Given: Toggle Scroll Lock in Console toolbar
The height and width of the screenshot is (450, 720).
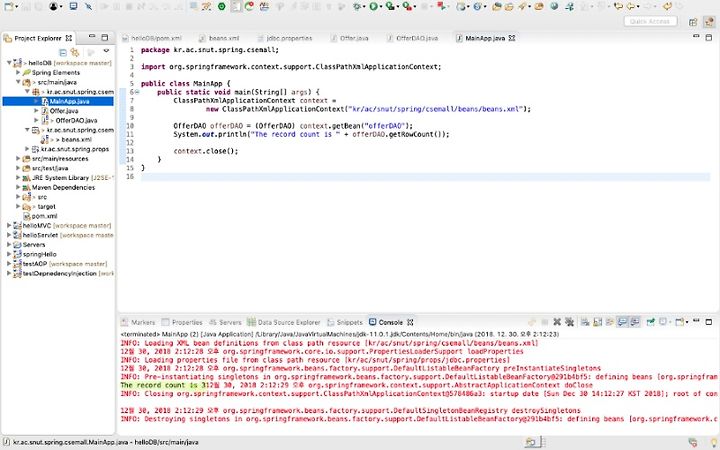Looking at the screenshot, I should 597,322.
